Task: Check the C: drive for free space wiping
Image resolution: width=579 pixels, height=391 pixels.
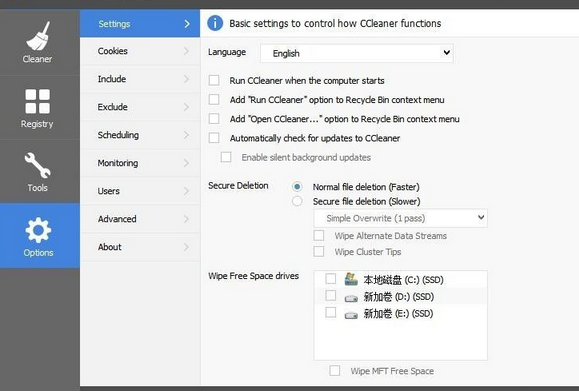Action: [x=330, y=278]
